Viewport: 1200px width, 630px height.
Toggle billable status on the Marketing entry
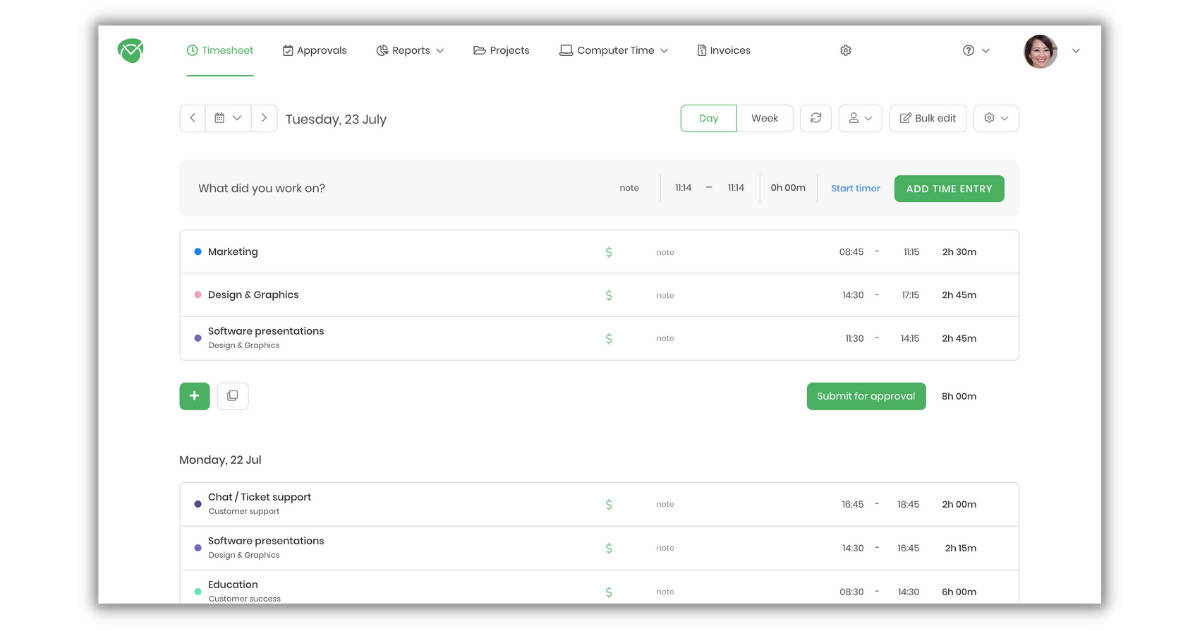click(607, 251)
